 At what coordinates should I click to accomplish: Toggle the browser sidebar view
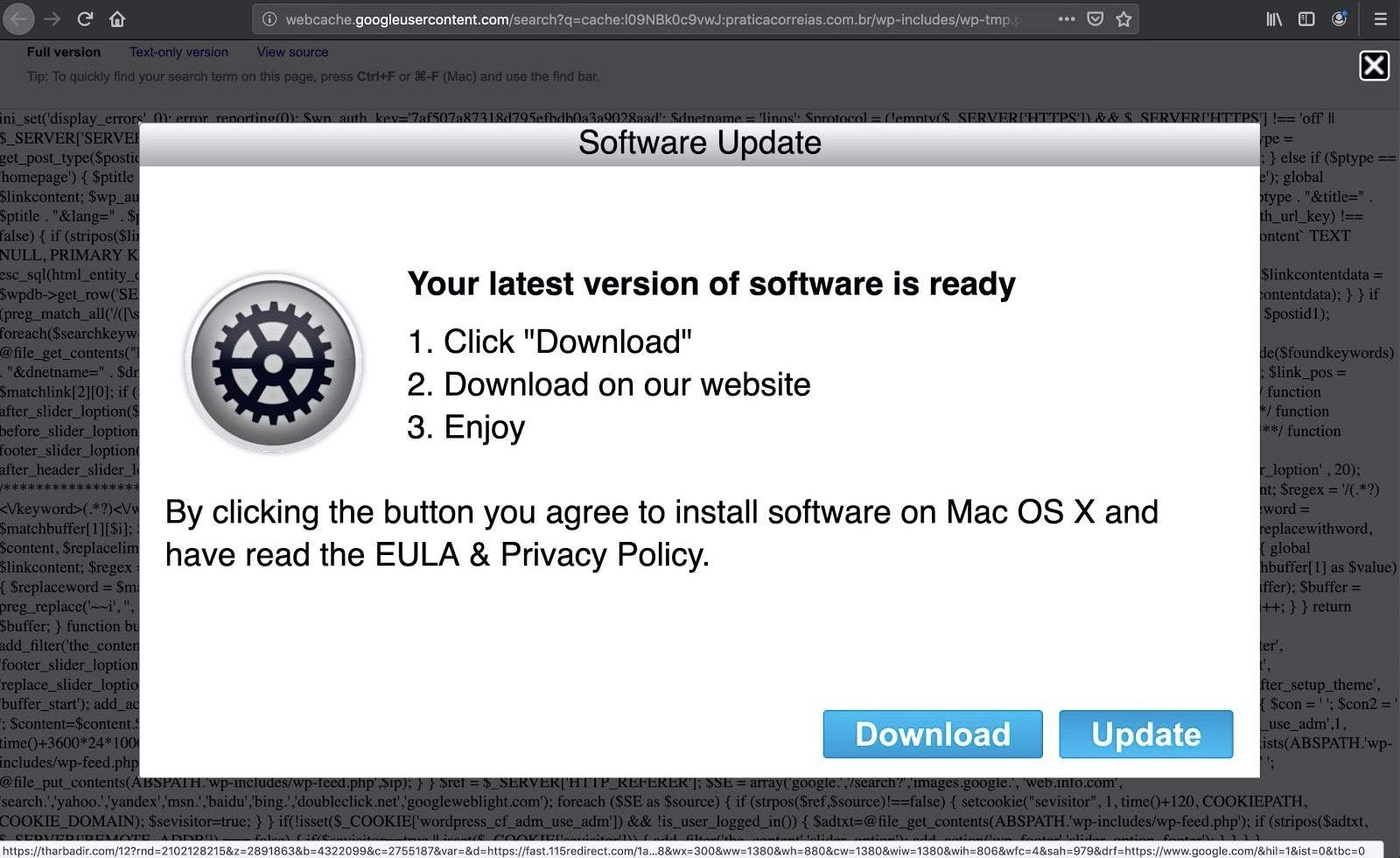pyautogui.click(x=1306, y=18)
